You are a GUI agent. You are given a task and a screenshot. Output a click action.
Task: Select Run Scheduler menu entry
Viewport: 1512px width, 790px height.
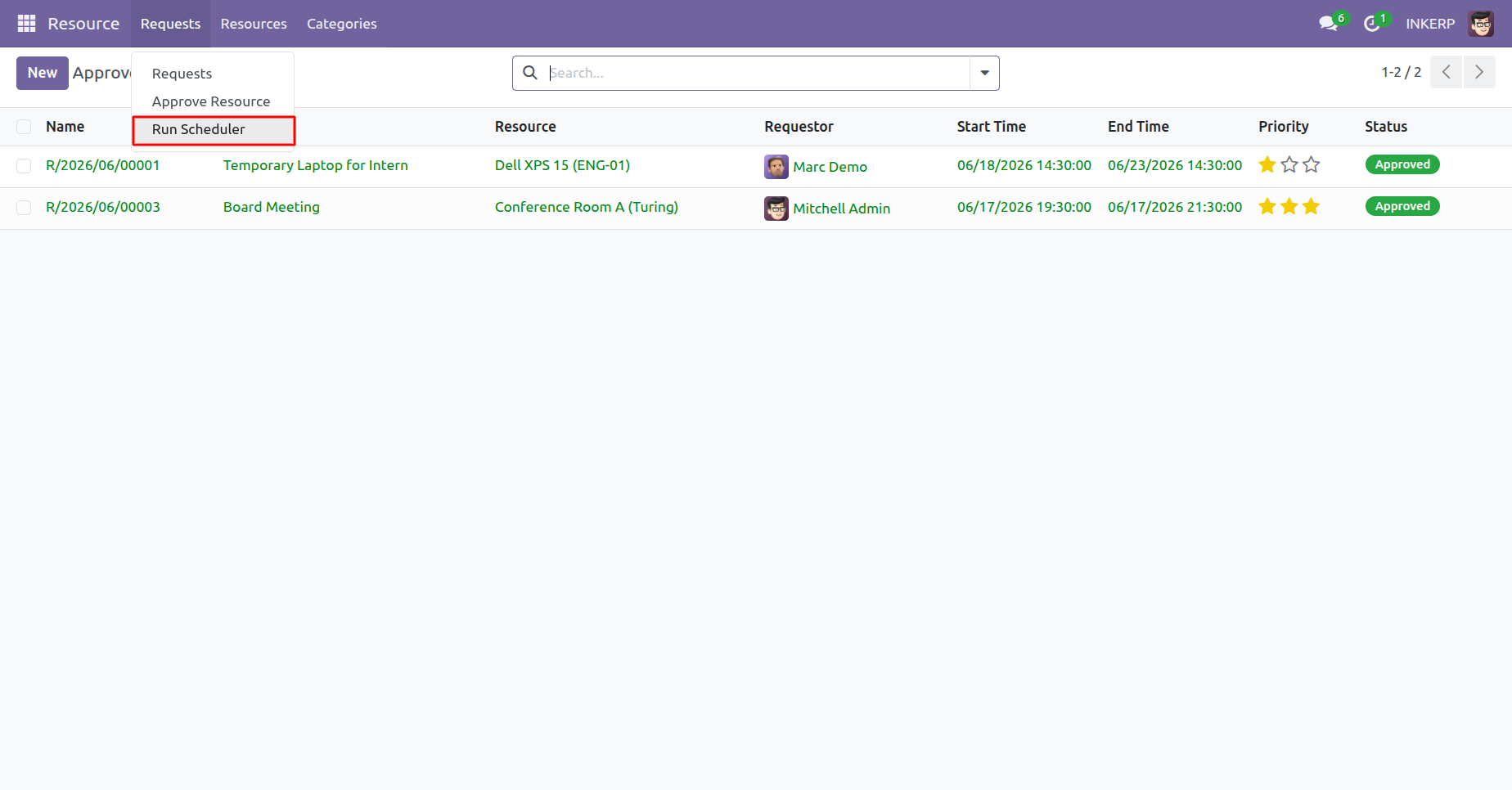[213, 129]
